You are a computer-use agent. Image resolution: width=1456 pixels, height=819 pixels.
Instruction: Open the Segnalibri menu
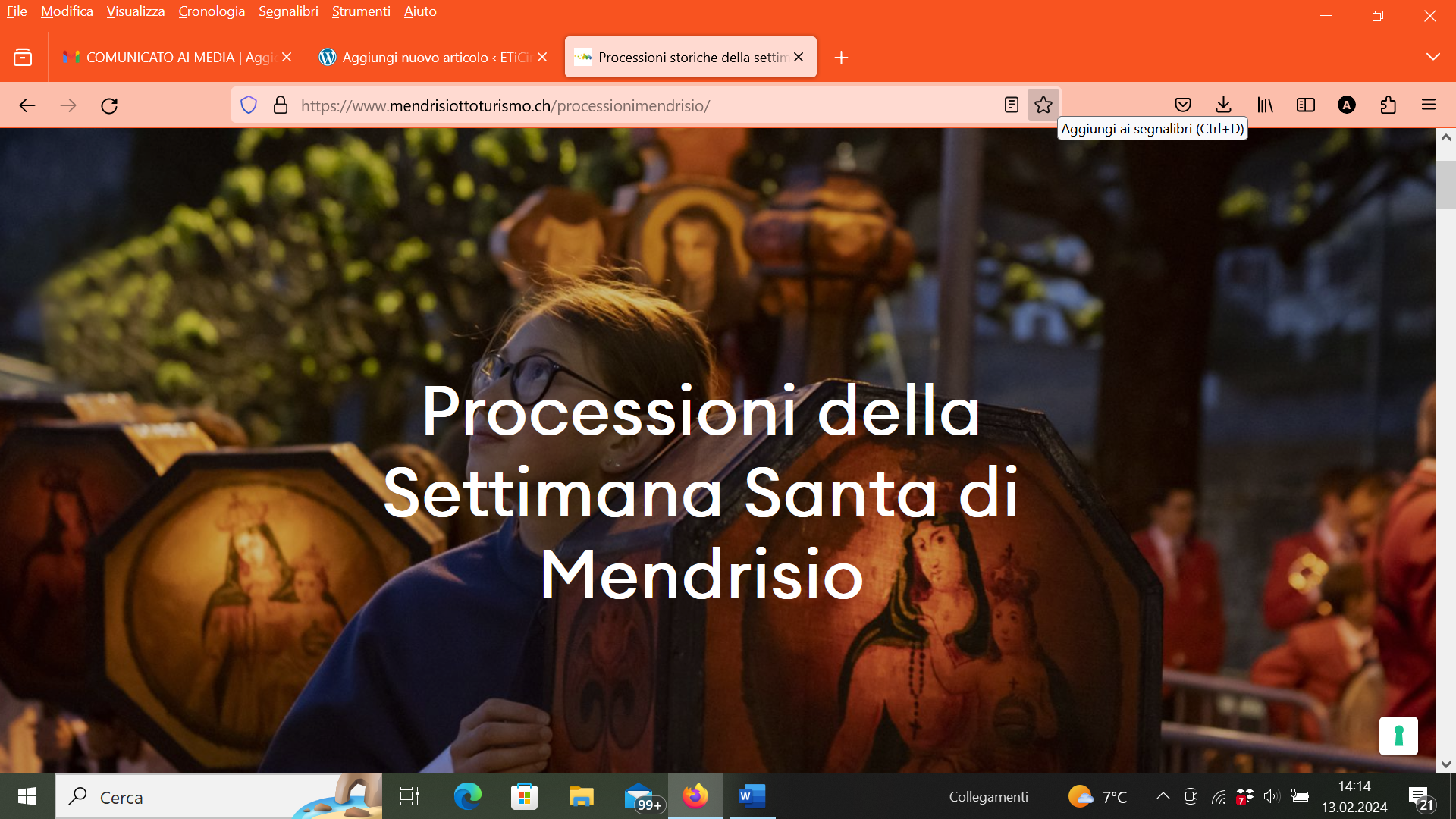point(288,11)
